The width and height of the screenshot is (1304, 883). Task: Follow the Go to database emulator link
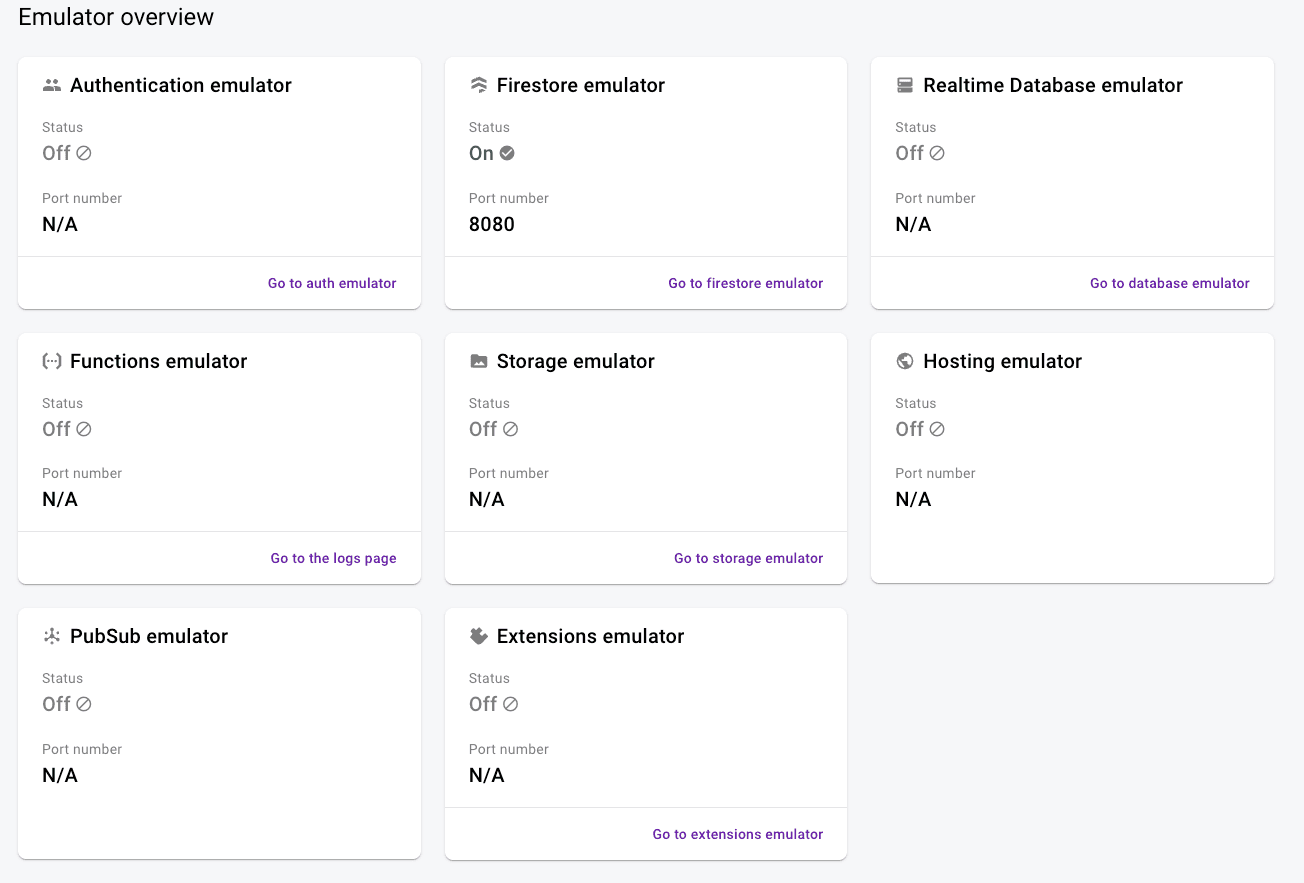[x=1169, y=283]
